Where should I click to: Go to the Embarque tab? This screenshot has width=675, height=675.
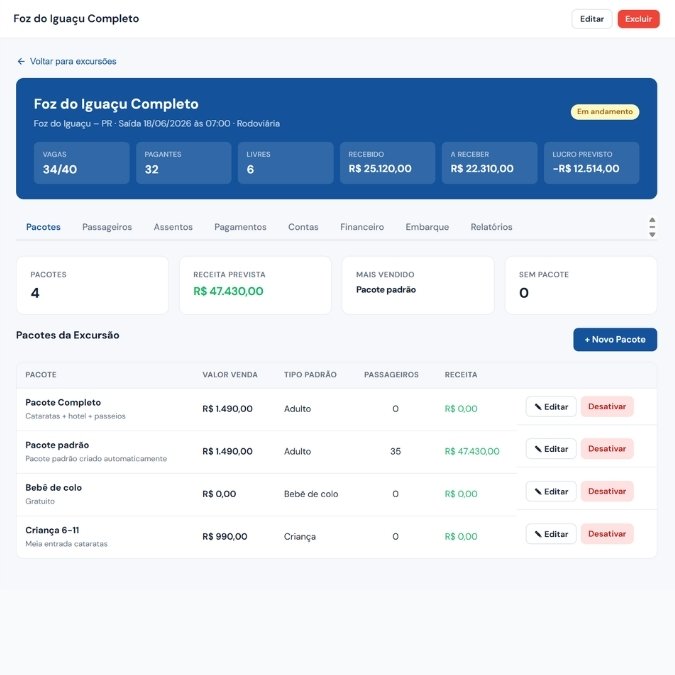tap(427, 227)
